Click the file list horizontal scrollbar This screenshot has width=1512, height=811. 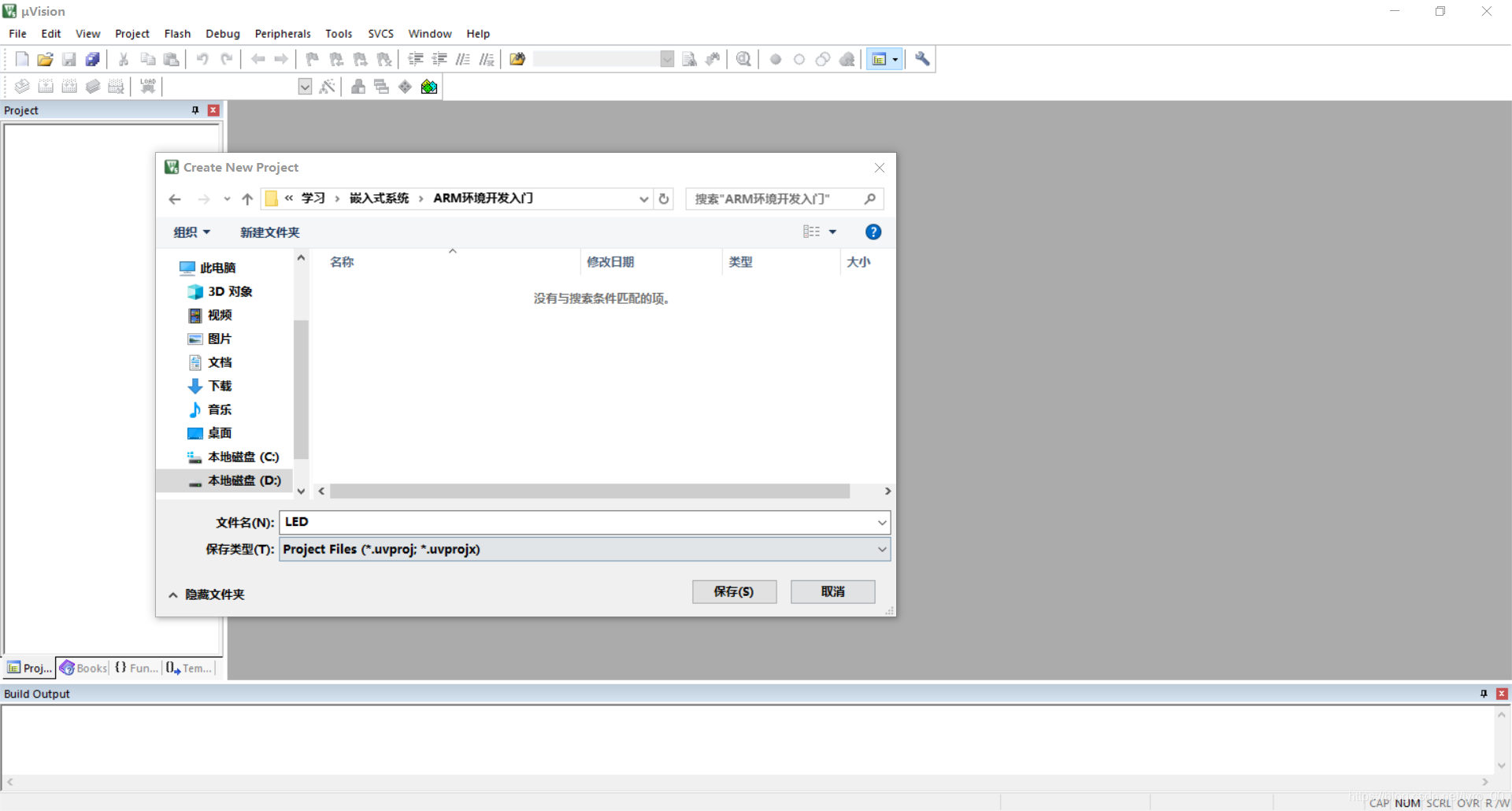(590, 491)
